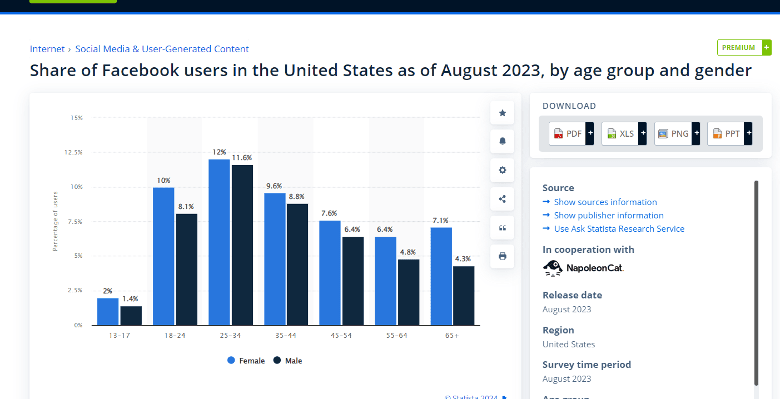
Task: Click the bell notification alert icon
Action: pos(502,141)
